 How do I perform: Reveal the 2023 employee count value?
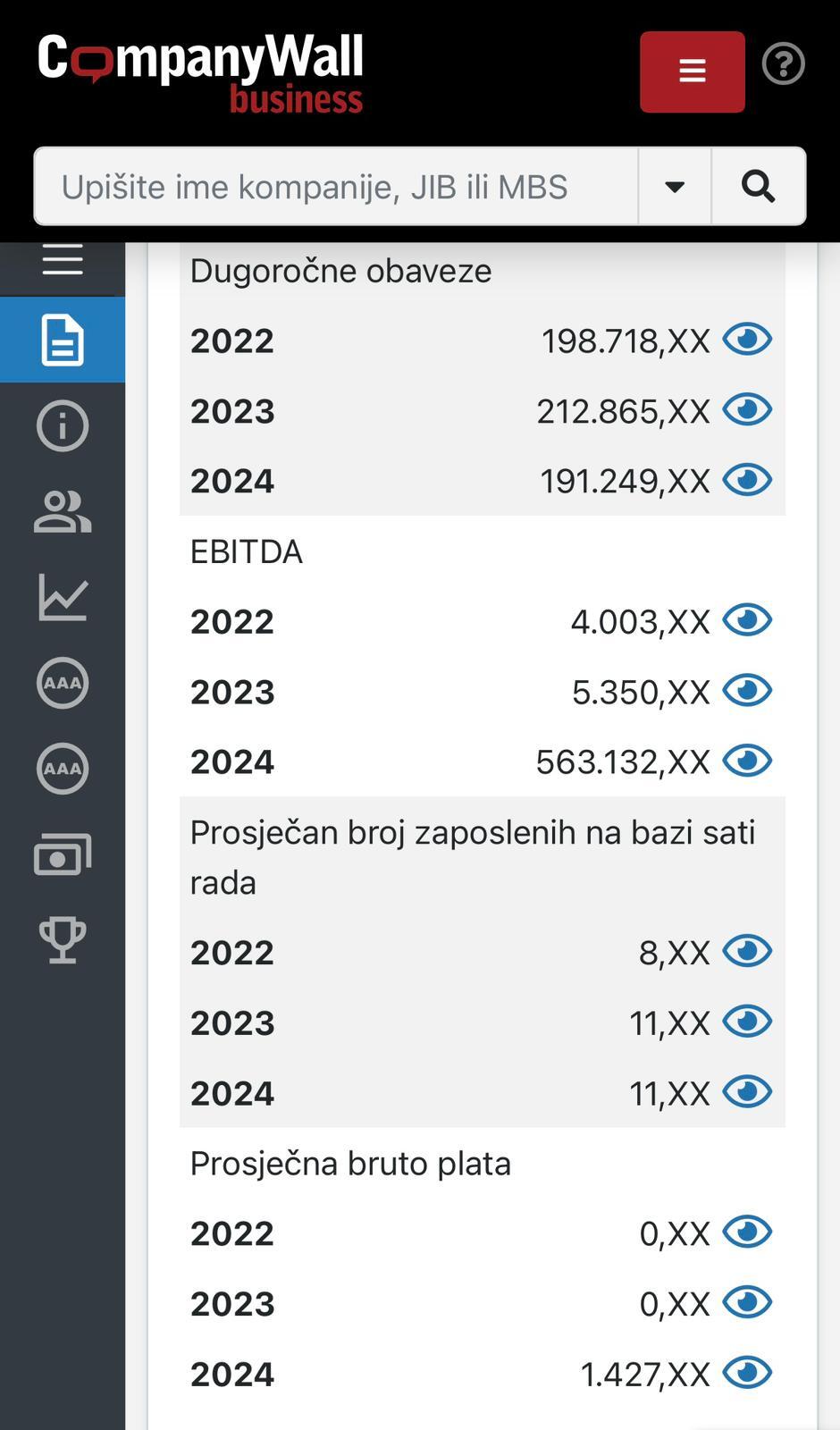(x=747, y=1022)
